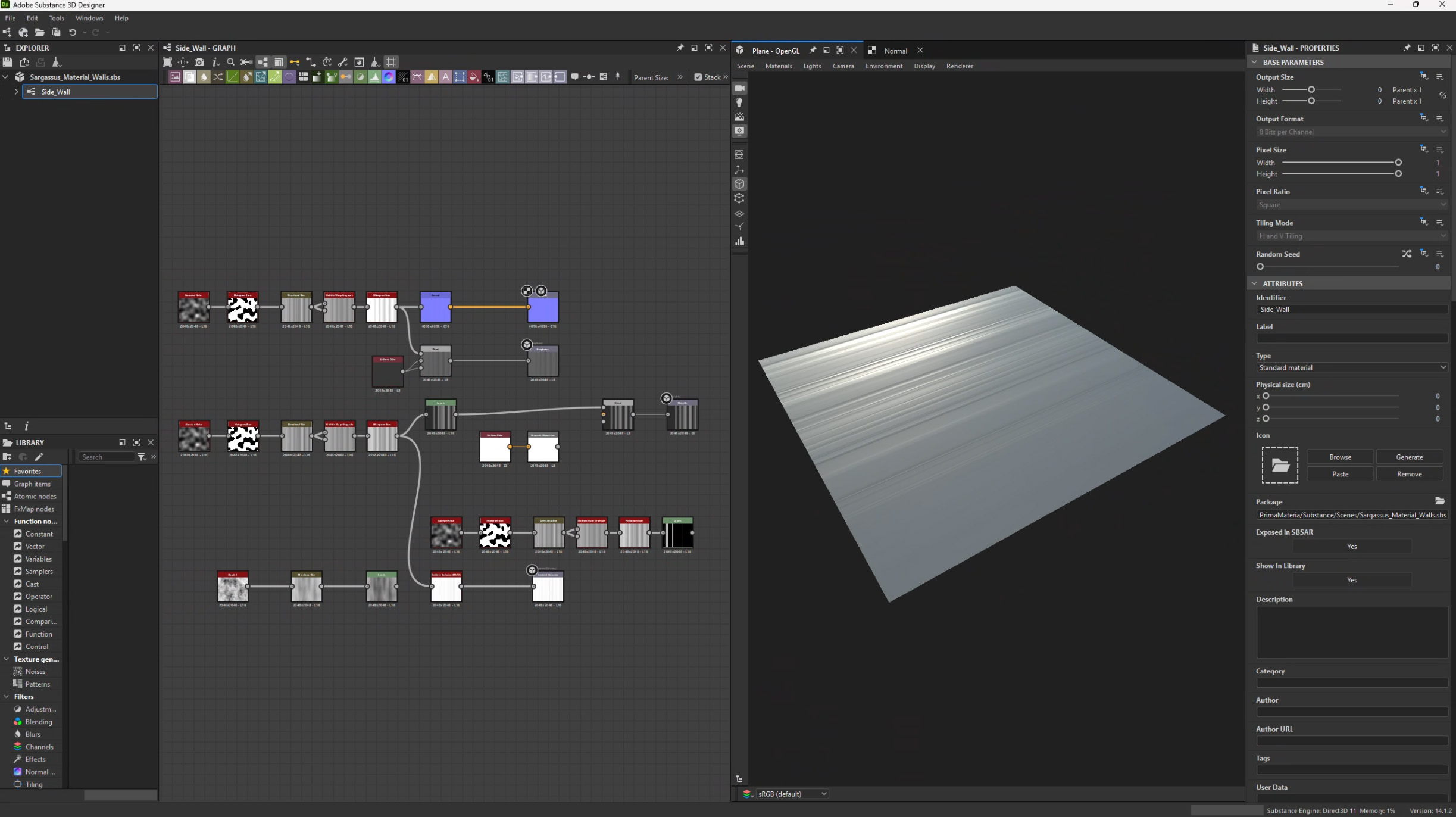Toggle the Stack checkbox
The height and width of the screenshot is (817, 1456).
(x=698, y=77)
